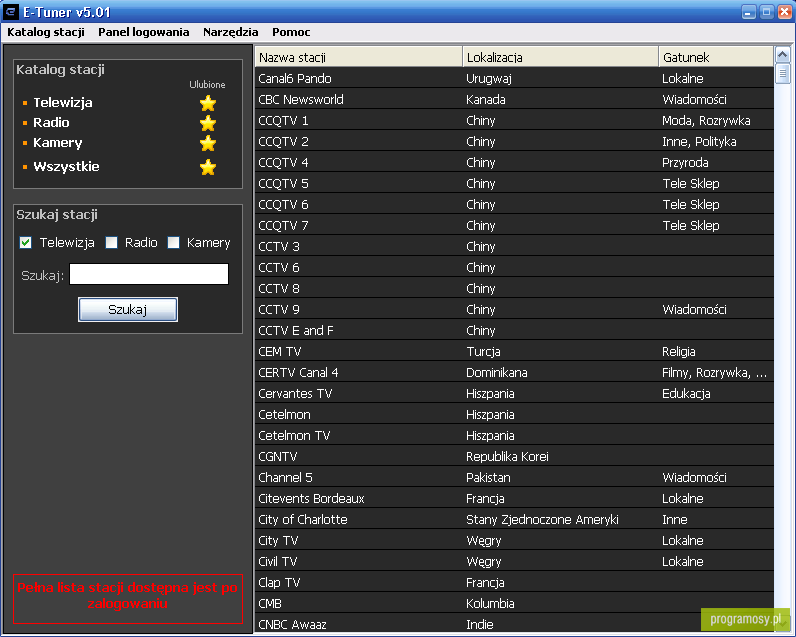The image size is (796, 637).
Task: Click the station list scrollbar thumb
Action: pos(783,74)
